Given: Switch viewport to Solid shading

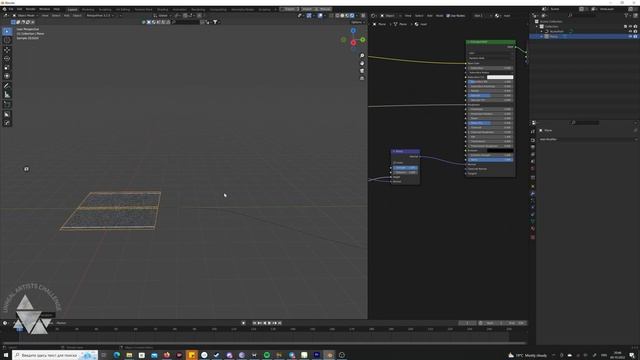Looking at the screenshot, I should pos(342,16).
